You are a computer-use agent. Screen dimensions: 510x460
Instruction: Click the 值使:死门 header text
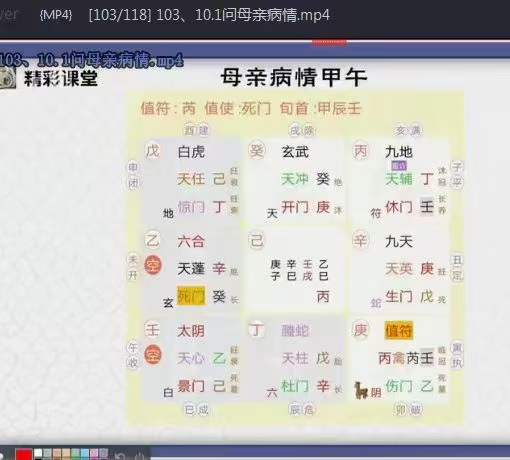pos(238,109)
